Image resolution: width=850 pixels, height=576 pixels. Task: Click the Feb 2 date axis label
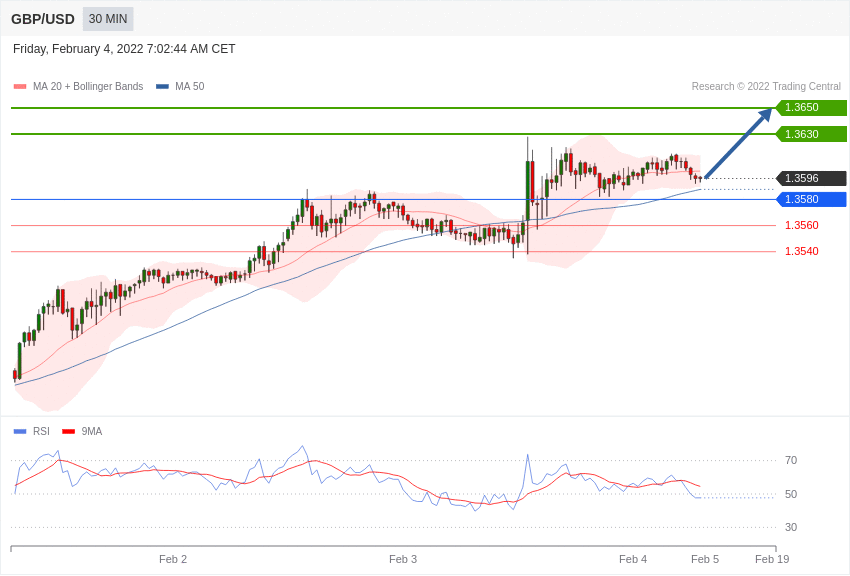click(173, 559)
